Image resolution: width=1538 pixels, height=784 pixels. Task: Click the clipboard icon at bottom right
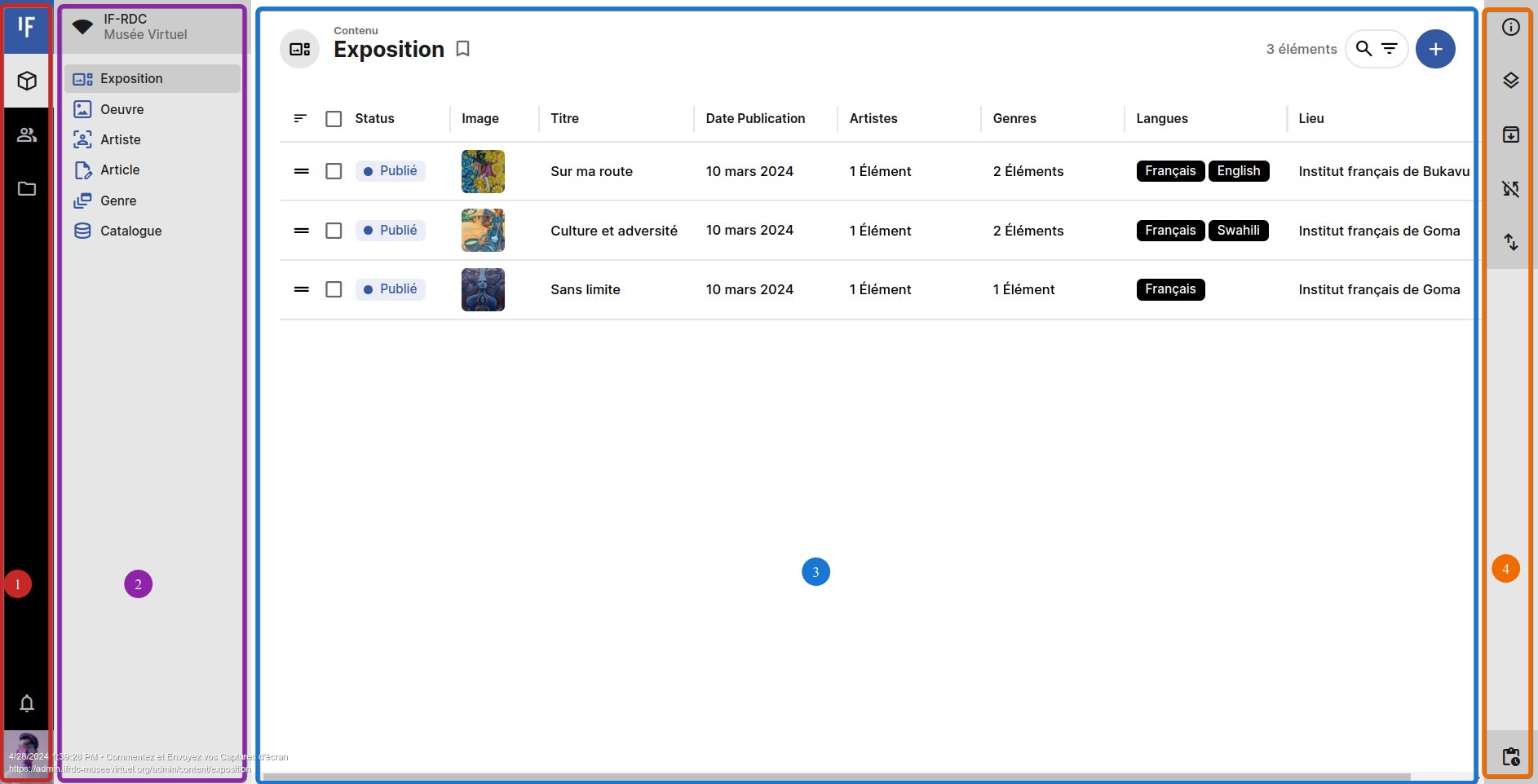click(x=1511, y=756)
